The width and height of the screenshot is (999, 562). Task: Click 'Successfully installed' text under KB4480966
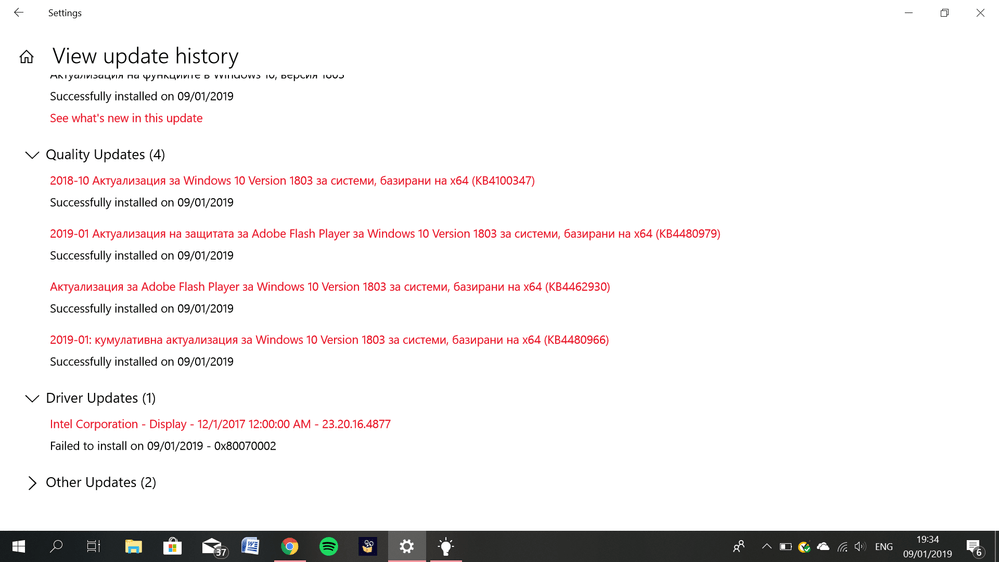coord(141,361)
